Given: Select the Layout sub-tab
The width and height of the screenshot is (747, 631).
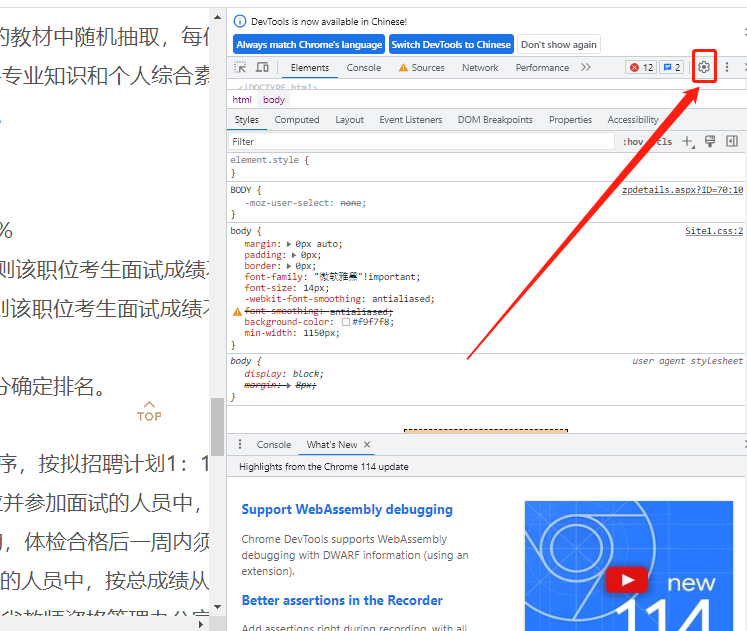Looking at the screenshot, I should click(349, 120).
